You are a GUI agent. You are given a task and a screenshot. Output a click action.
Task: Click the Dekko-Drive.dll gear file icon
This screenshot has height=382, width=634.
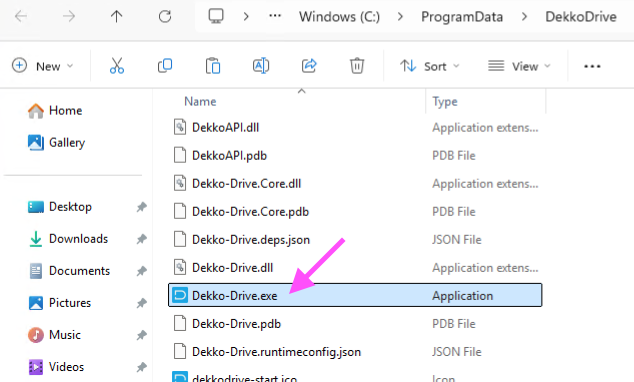tap(180, 267)
